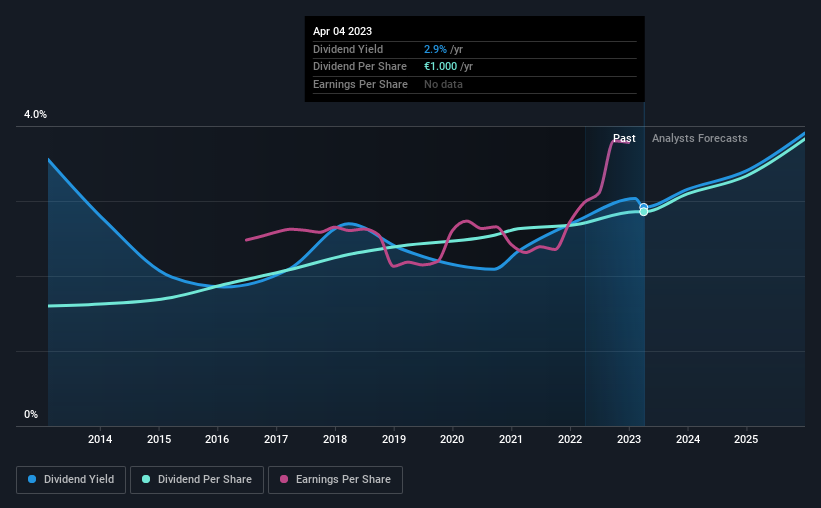Click the 2023 x-axis label
The image size is (821, 508).
[629, 439]
